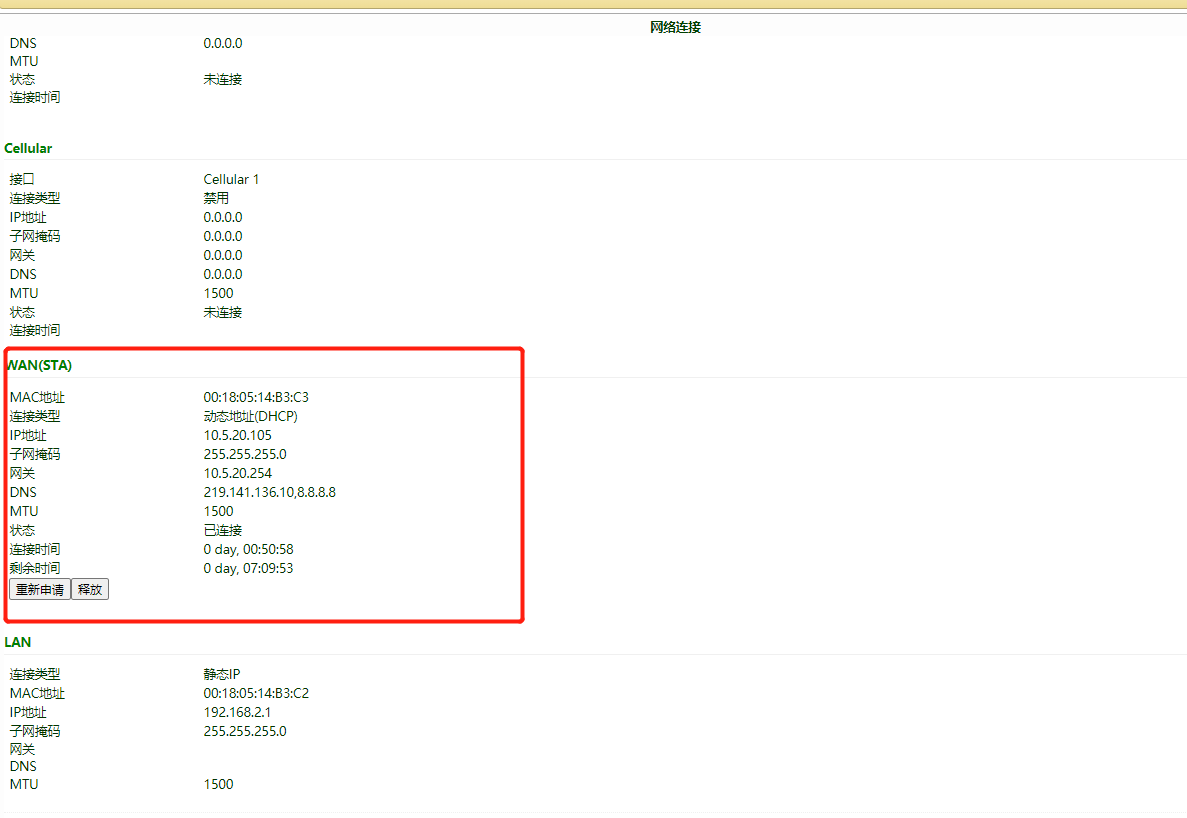Select the connection type 动态地址(DHCP) text

coord(250,416)
